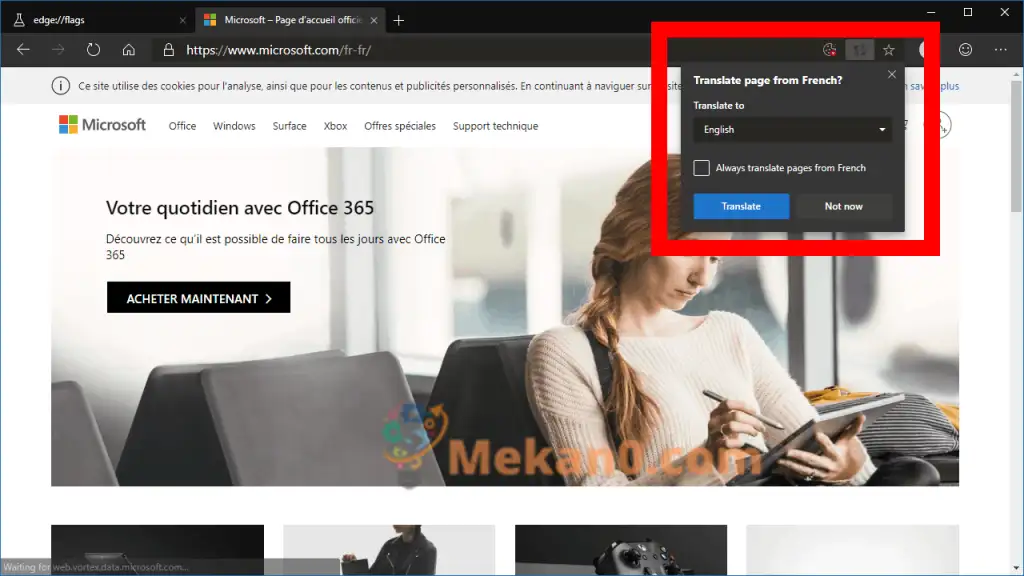Enable Always translate pages from French

pyautogui.click(x=702, y=168)
